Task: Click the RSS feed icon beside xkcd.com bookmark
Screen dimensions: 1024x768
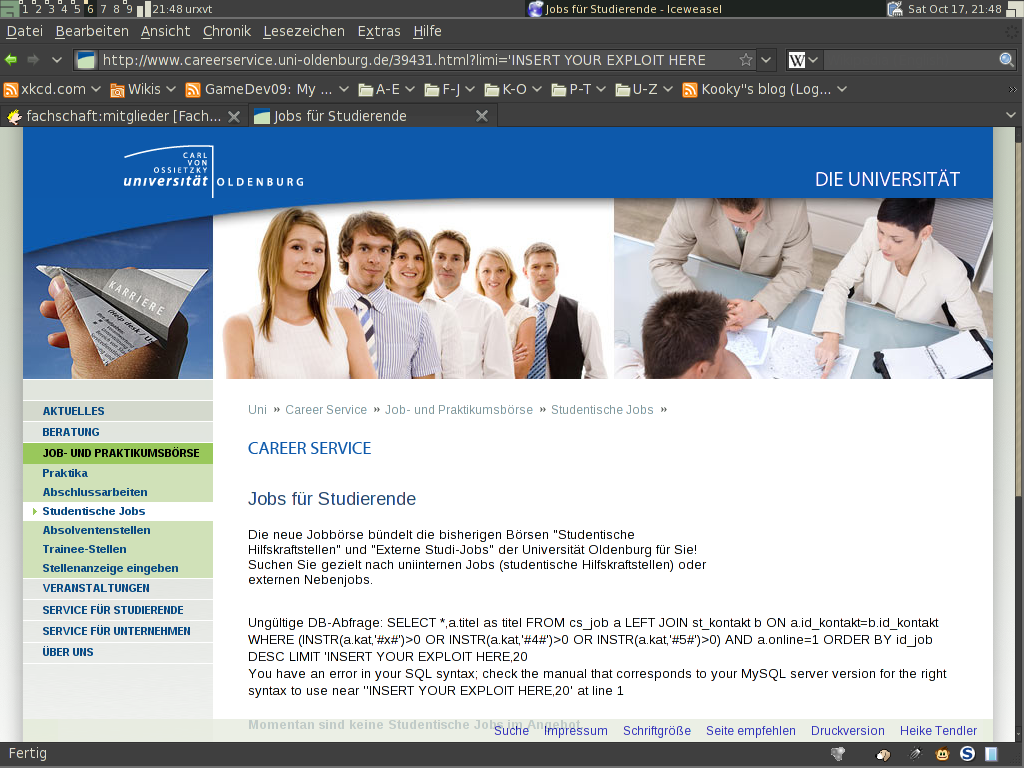Action: pos(12,89)
